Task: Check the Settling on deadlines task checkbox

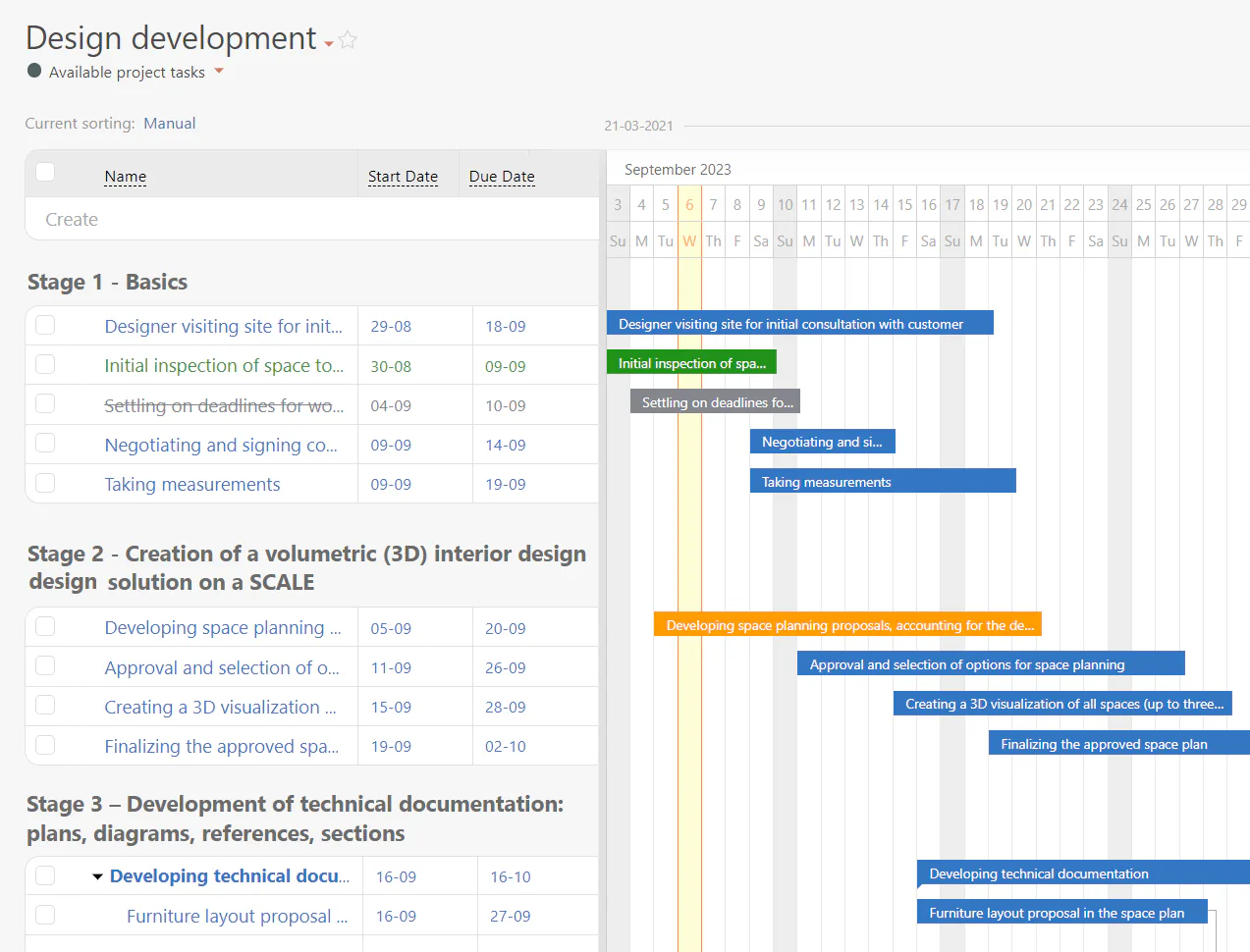Action: (45, 403)
